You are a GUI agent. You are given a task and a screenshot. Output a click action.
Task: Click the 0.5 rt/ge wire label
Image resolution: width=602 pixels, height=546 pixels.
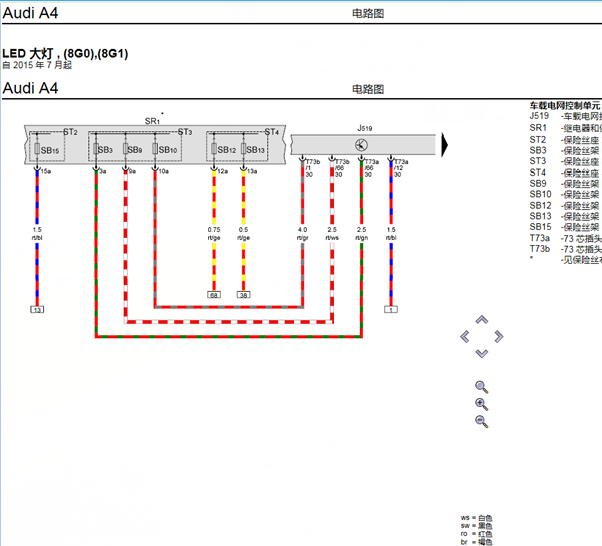[243, 234]
